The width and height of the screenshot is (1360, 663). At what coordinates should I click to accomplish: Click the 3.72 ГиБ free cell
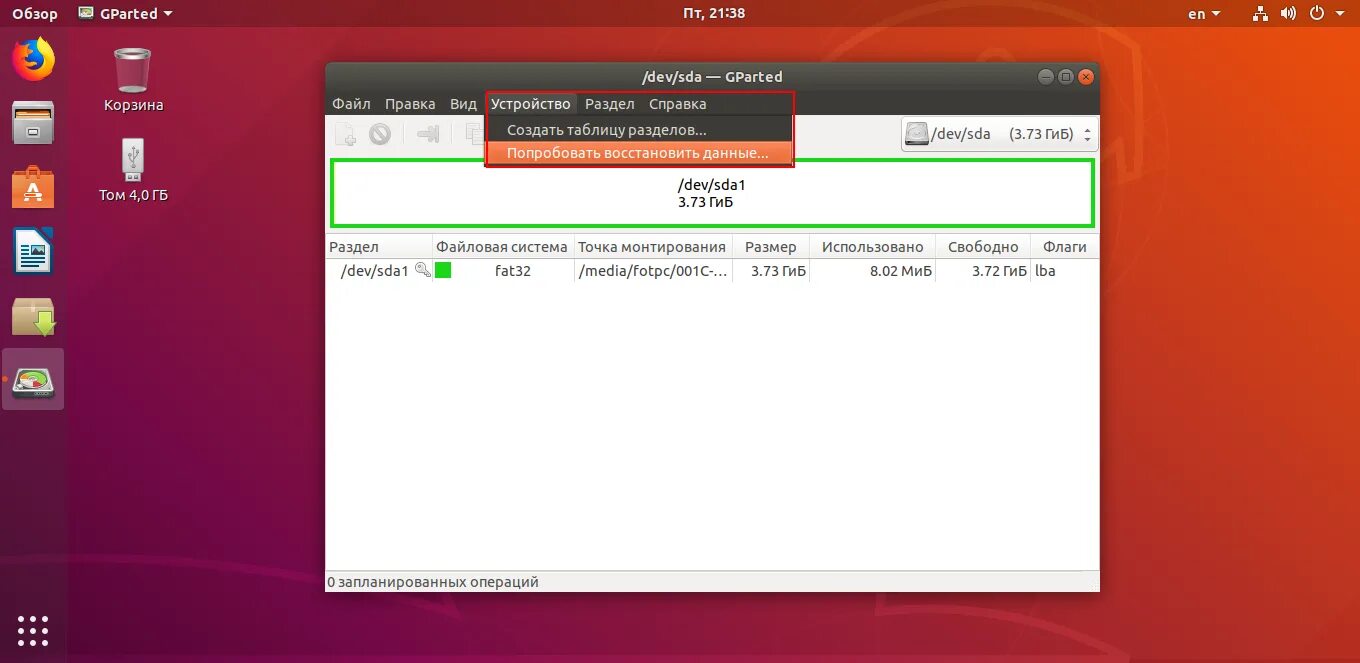(1000, 271)
